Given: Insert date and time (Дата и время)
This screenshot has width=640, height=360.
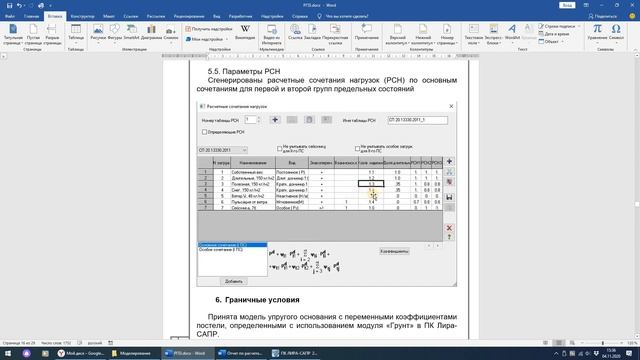Looking at the screenshot, I should click(554, 34).
